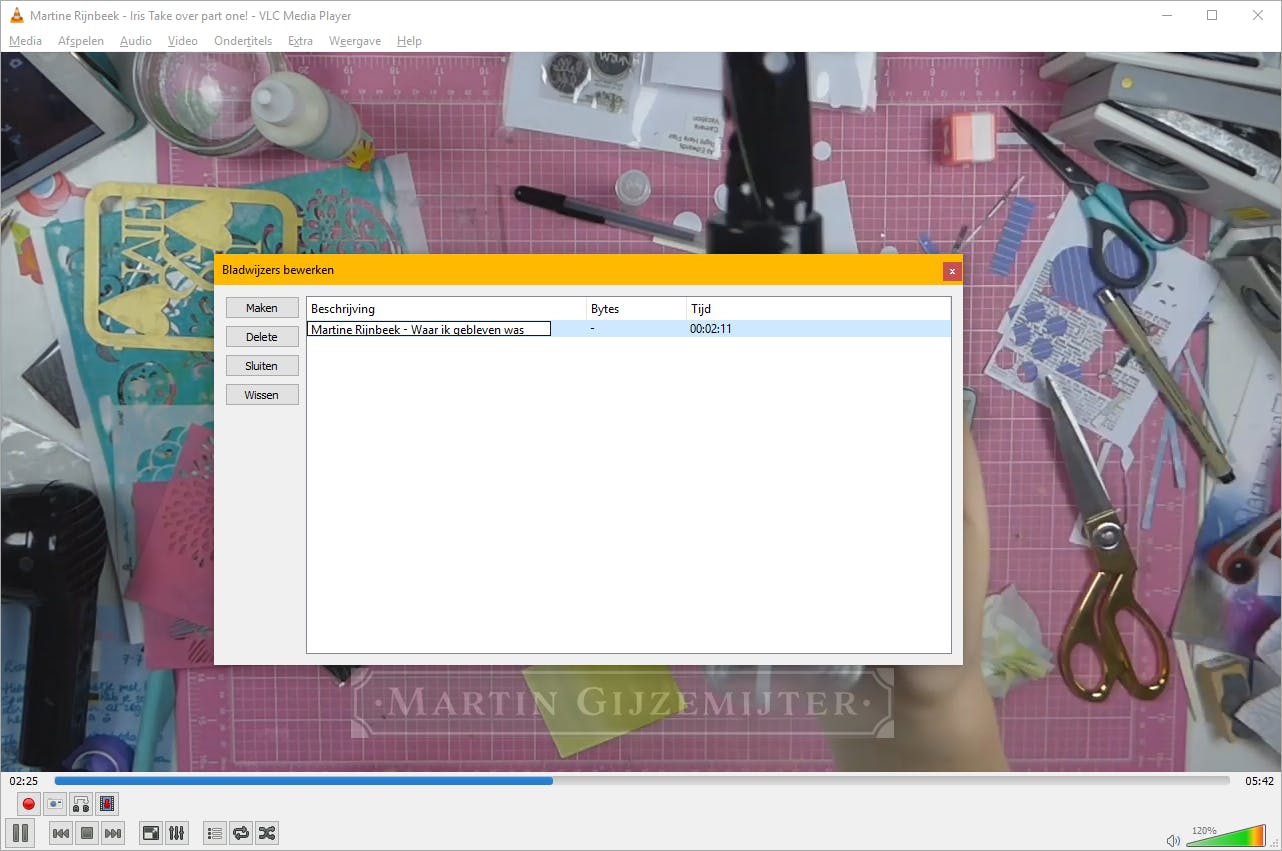Click the Beschrijving column header
The height and width of the screenshot is (851, 1282).
click(x=446, y=309)
